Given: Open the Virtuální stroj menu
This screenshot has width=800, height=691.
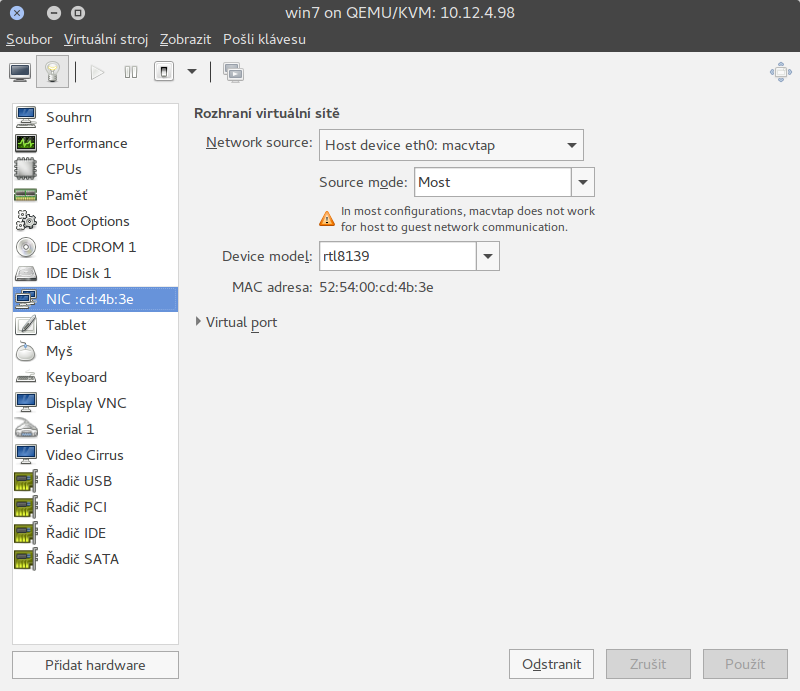Looking at the screenshot, I should 106,39.
